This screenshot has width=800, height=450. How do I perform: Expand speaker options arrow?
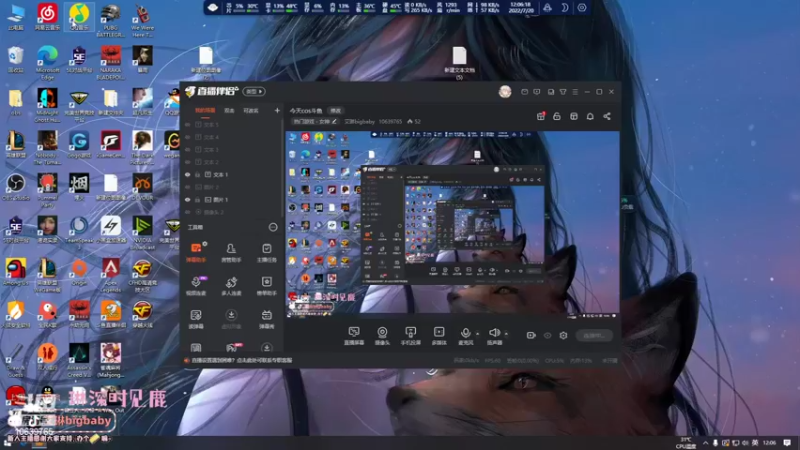tap(506, 334)
